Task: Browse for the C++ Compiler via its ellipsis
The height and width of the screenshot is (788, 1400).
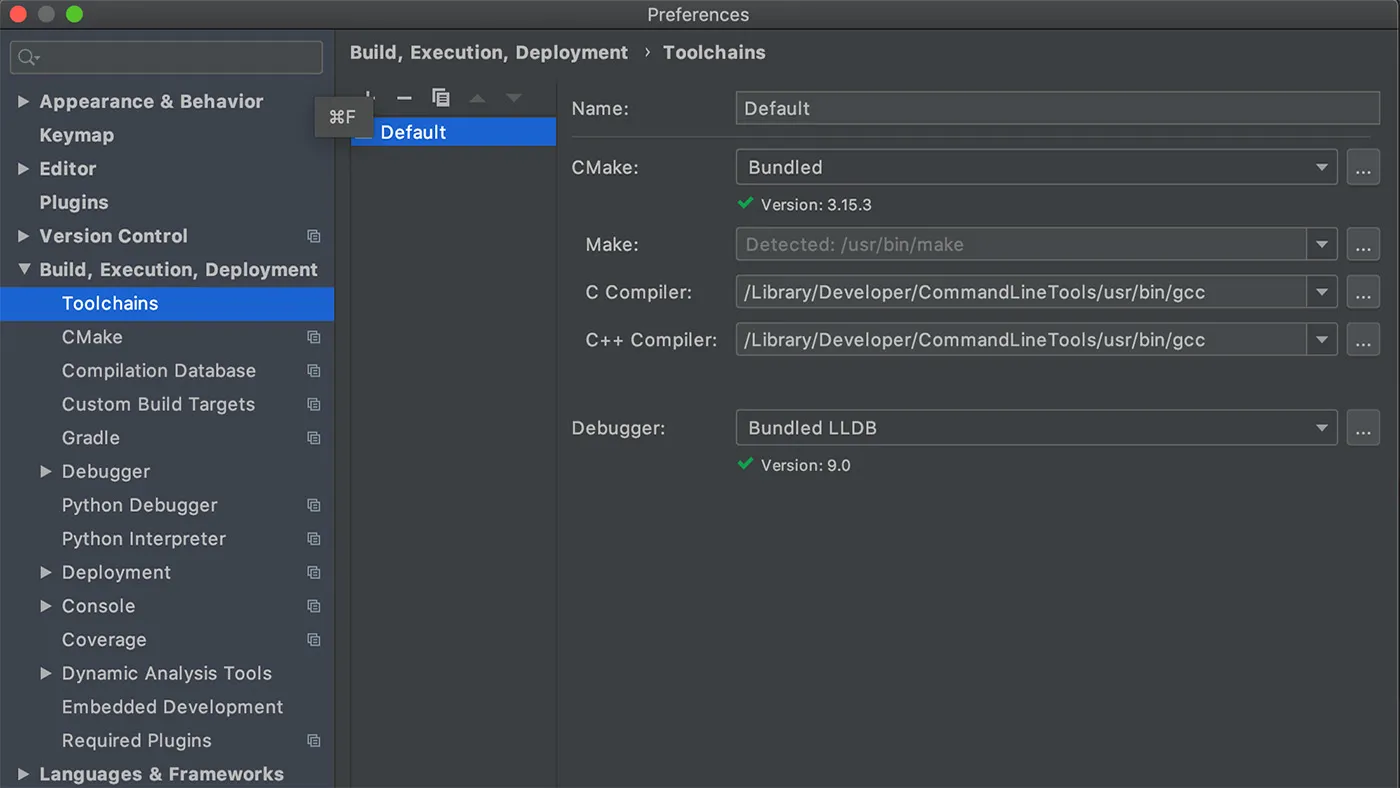Action: point(1363,339)
